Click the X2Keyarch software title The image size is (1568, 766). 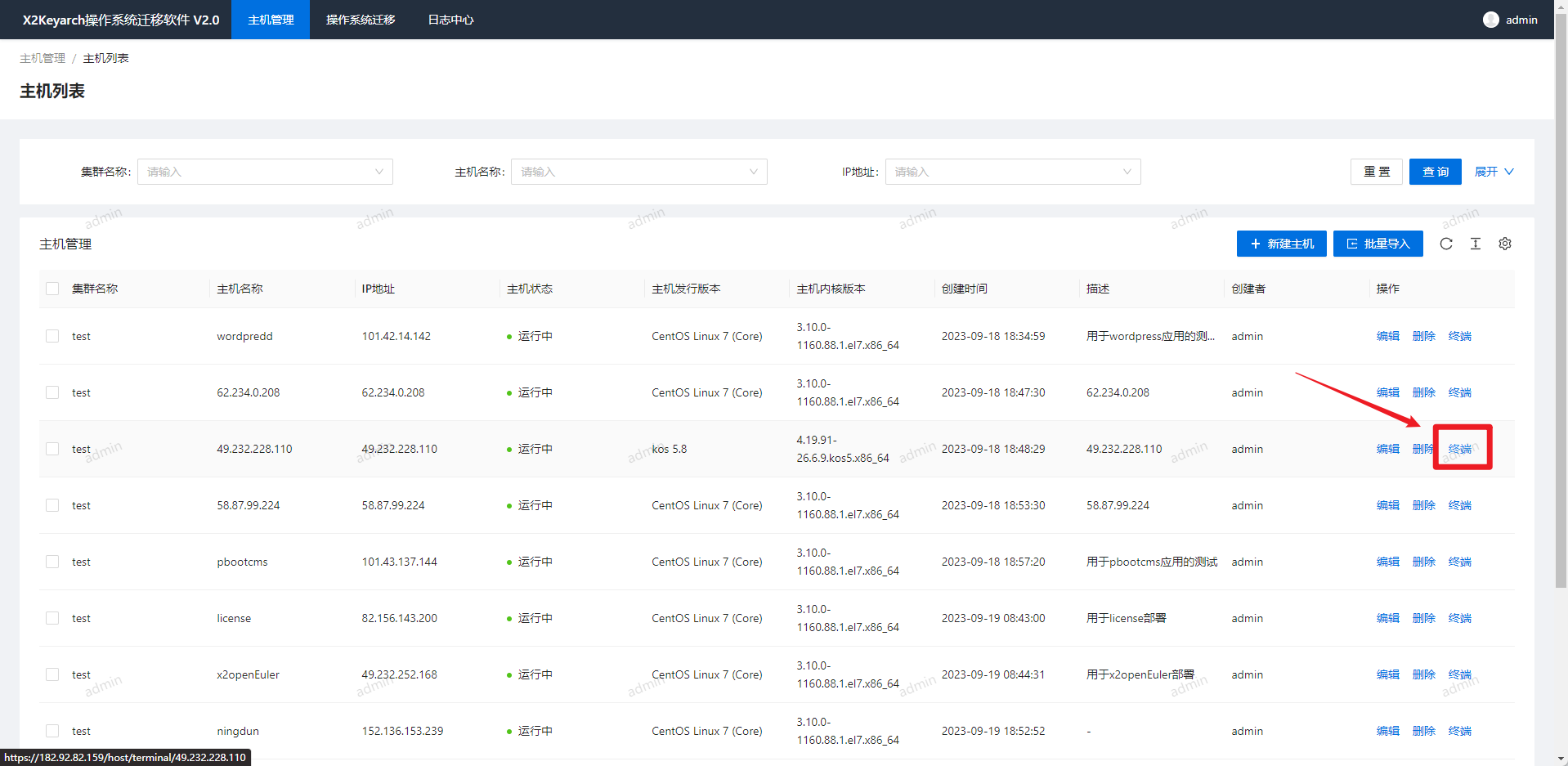click(x=121, y=20)
